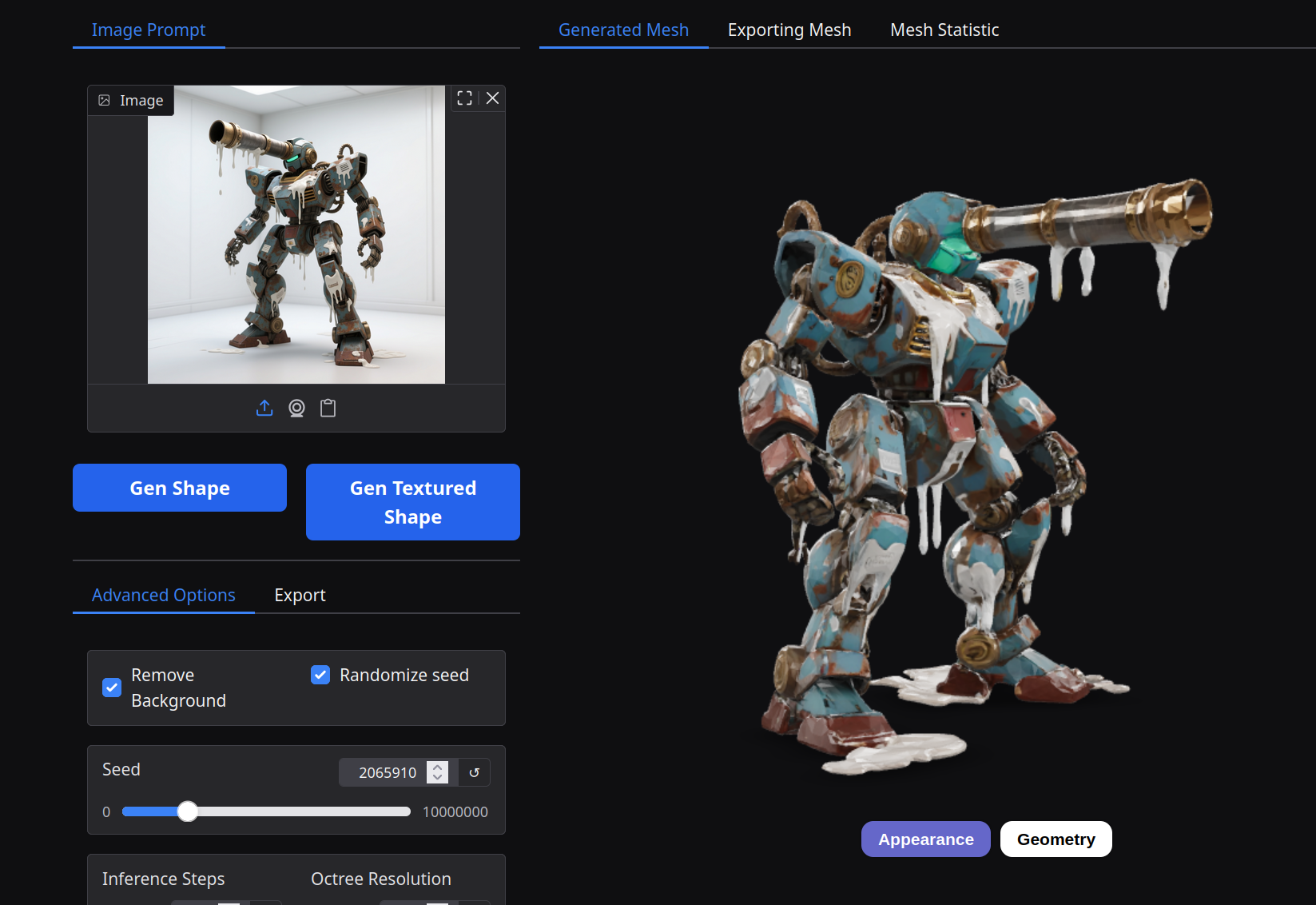This screenshot has height=905, width=1316.
Task: Click the 10000000 slider maximum value
Action: (455, 811)
